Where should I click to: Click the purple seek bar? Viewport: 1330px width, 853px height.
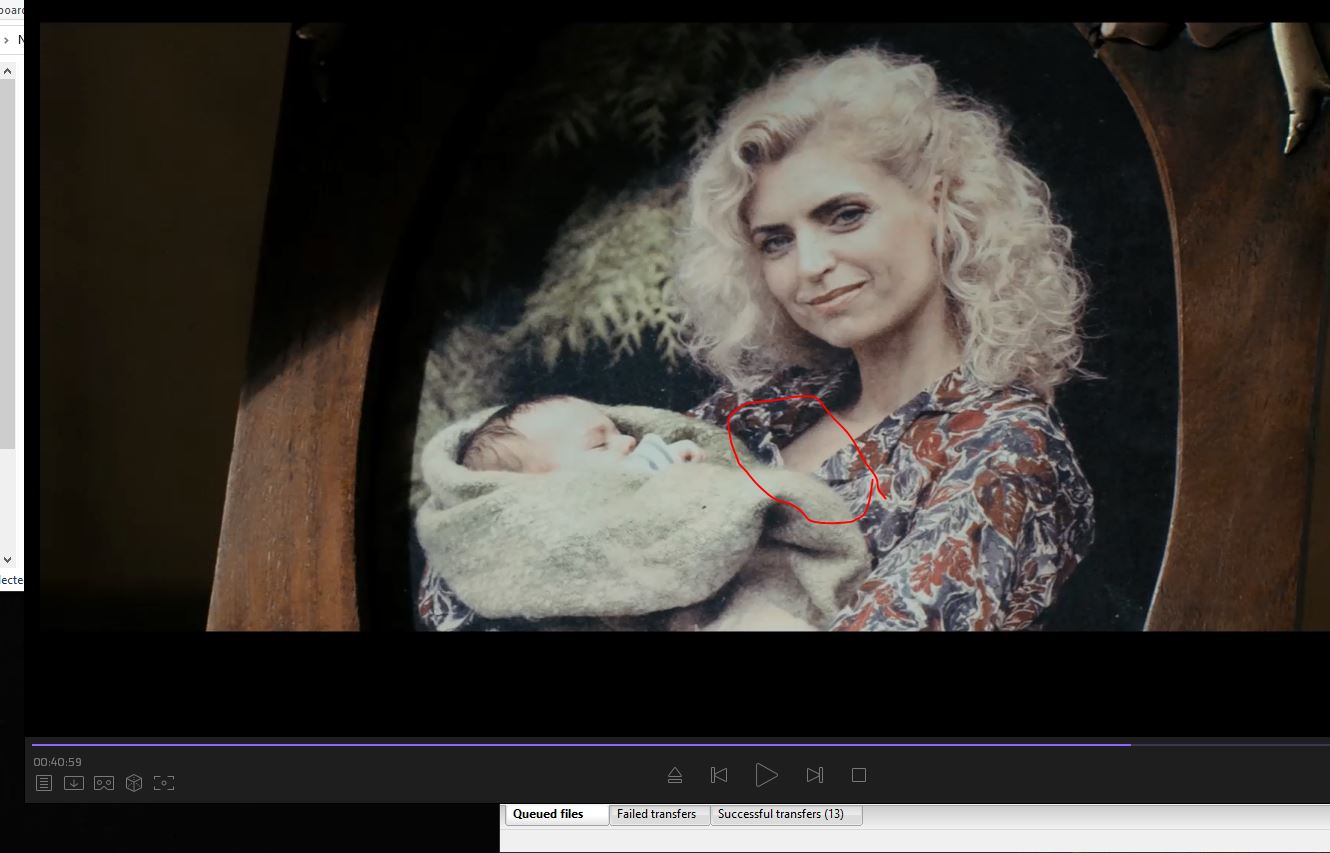(580, 744)
